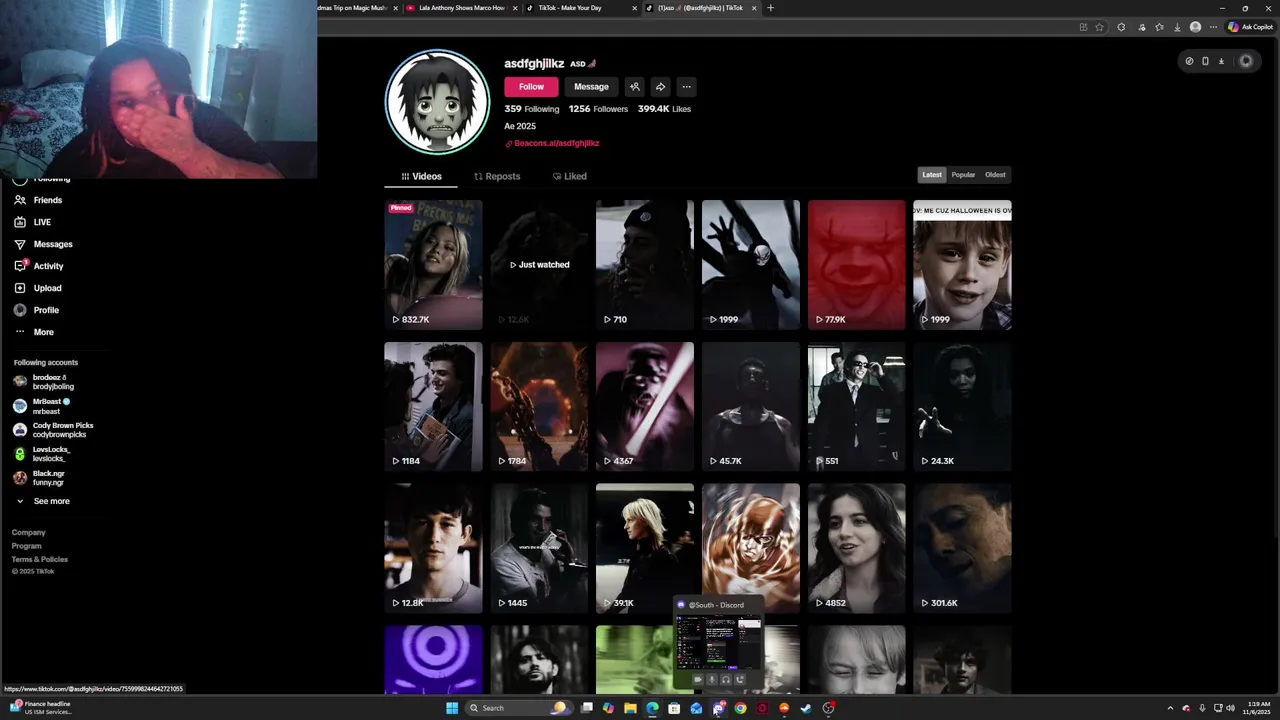Viewport: 1280px width, 720px height.
Task: Show hidden system tray icons
Action: (1170, 708)
